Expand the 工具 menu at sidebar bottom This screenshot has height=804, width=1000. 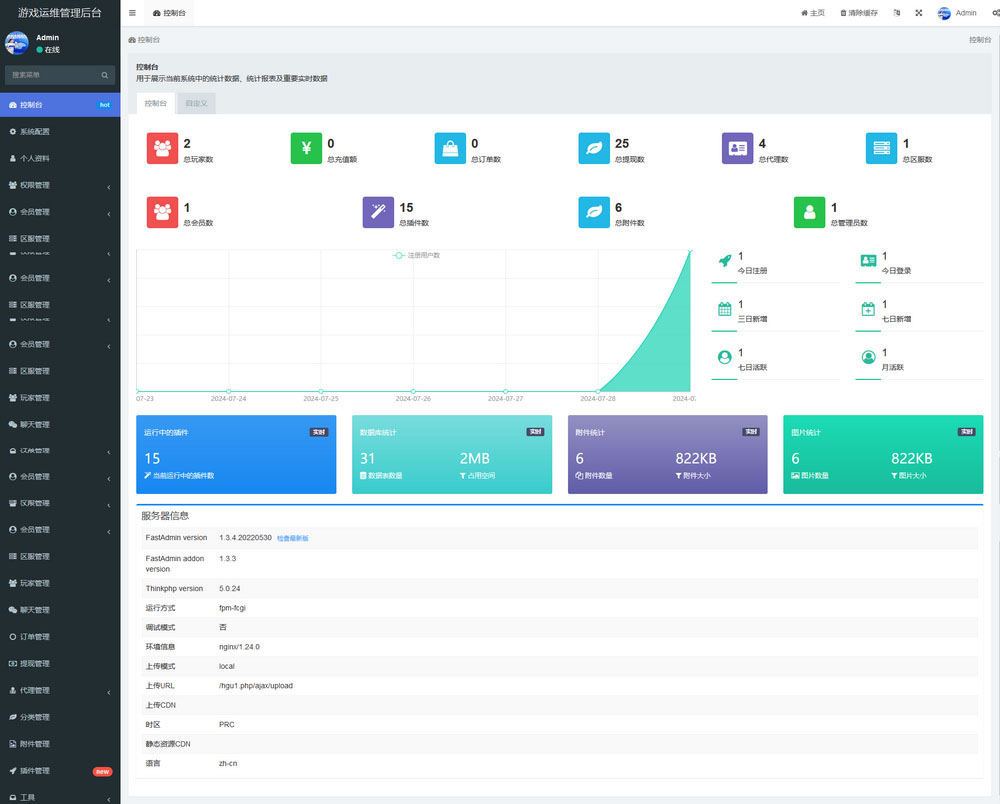coord(60,797)
